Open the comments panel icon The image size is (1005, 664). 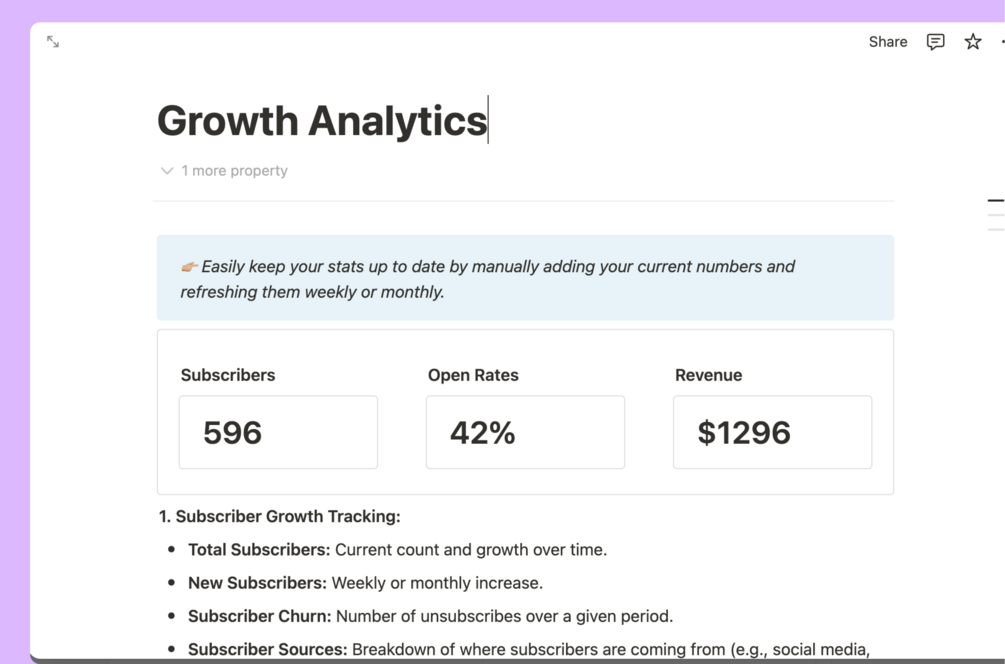coord(935,42)
